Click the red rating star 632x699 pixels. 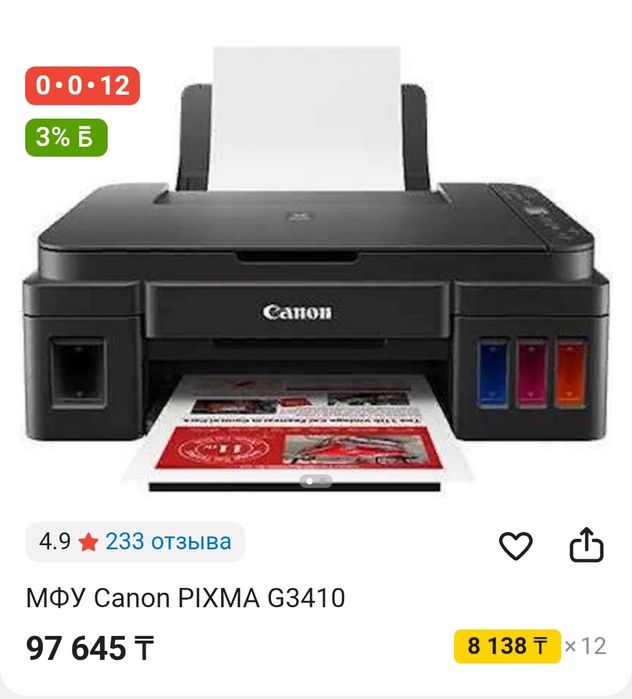[88, 543]
